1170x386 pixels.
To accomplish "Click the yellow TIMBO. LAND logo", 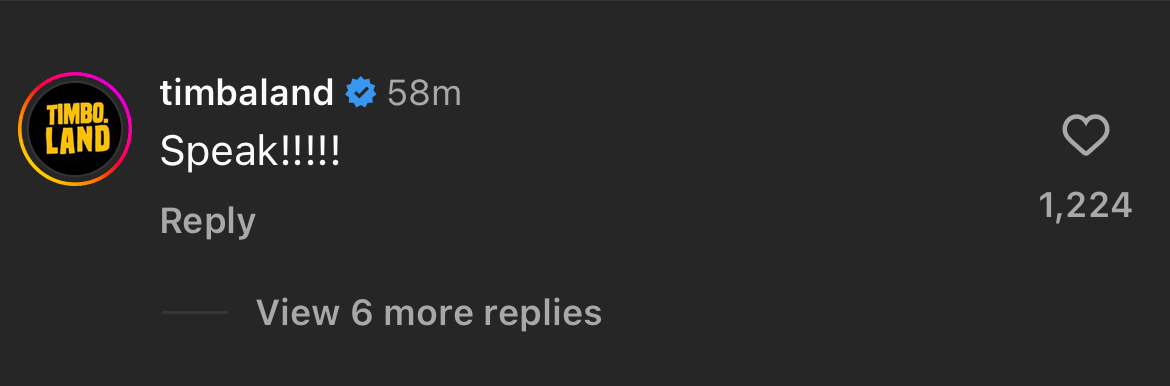I will pyautogui.click(x=75, y=129).
